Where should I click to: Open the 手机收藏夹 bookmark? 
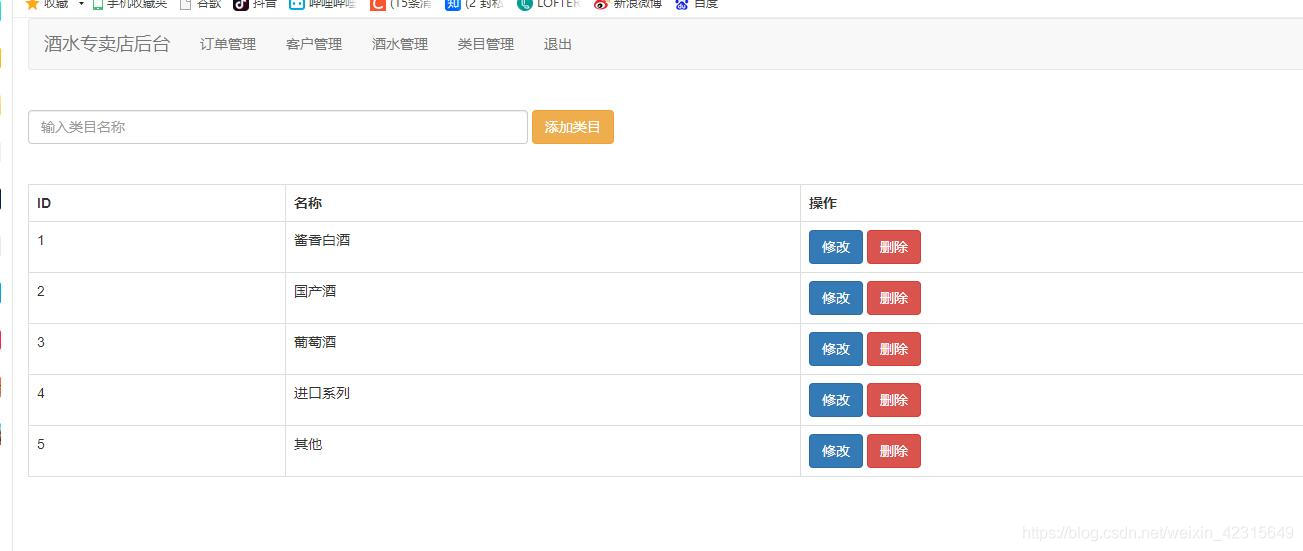(130, 4)
